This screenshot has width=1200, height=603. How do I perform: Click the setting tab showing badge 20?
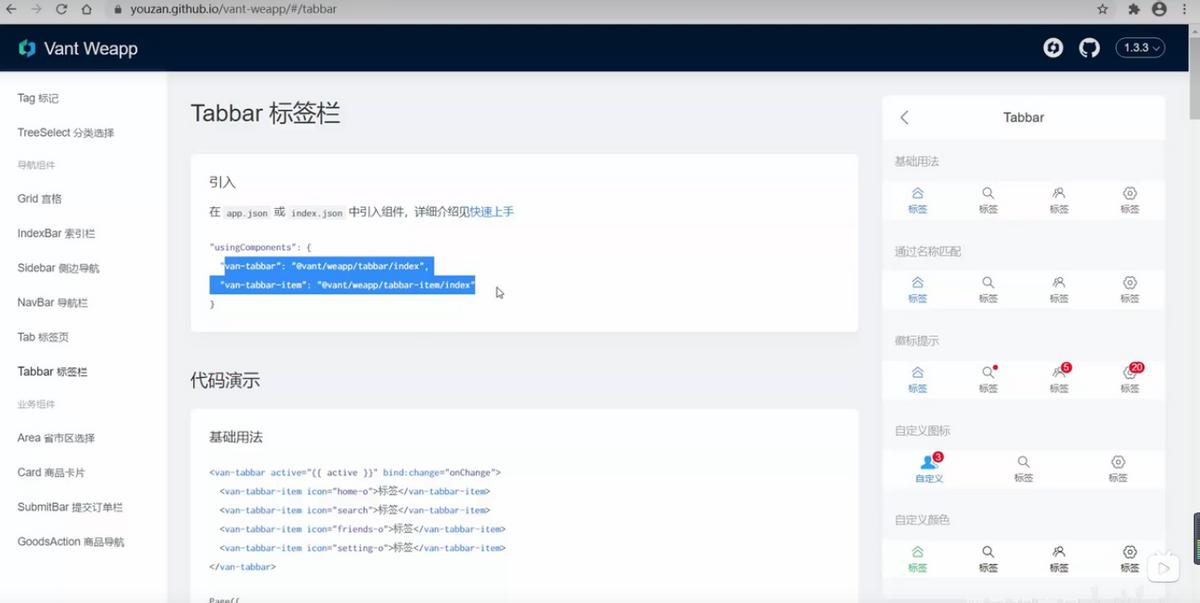tap(1130, 377)
